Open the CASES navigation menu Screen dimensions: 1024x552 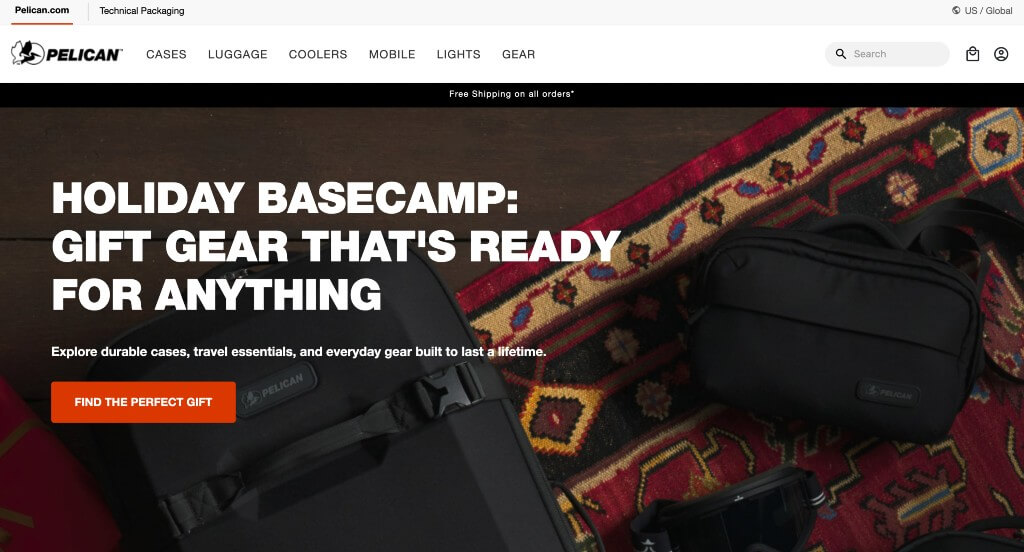[167, 54]
